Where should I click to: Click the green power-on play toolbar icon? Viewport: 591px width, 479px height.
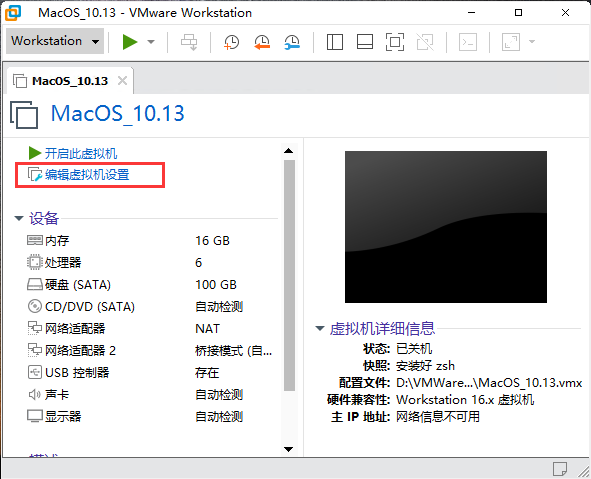[130, 41]
